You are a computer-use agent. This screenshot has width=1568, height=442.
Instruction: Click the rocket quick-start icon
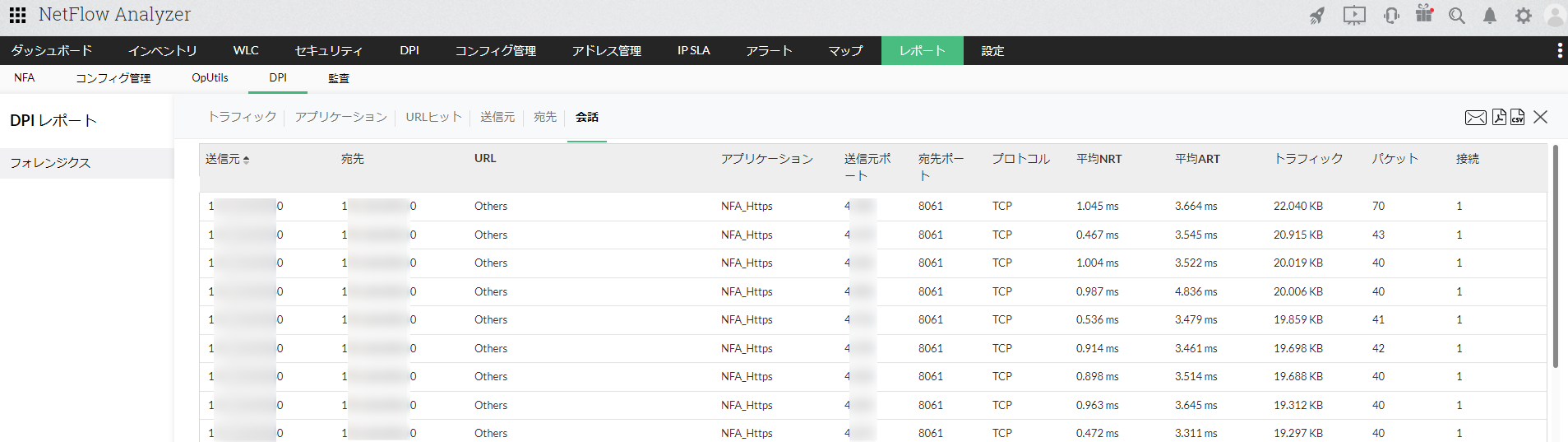1317,16
